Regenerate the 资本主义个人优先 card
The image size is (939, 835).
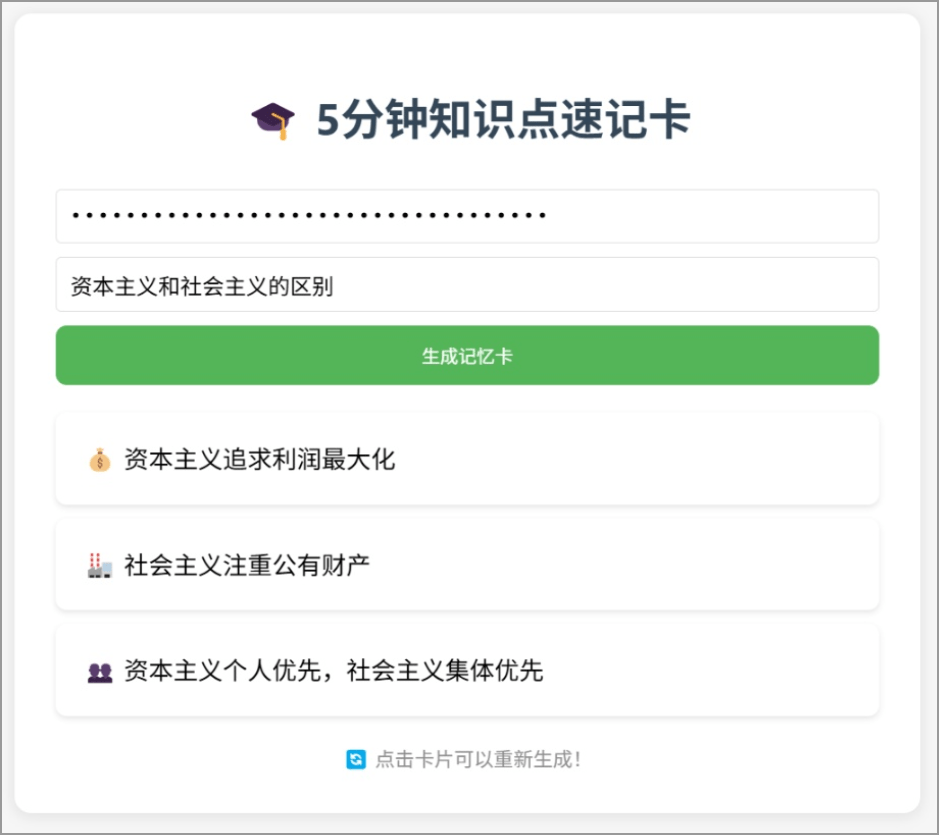(467, 670)
